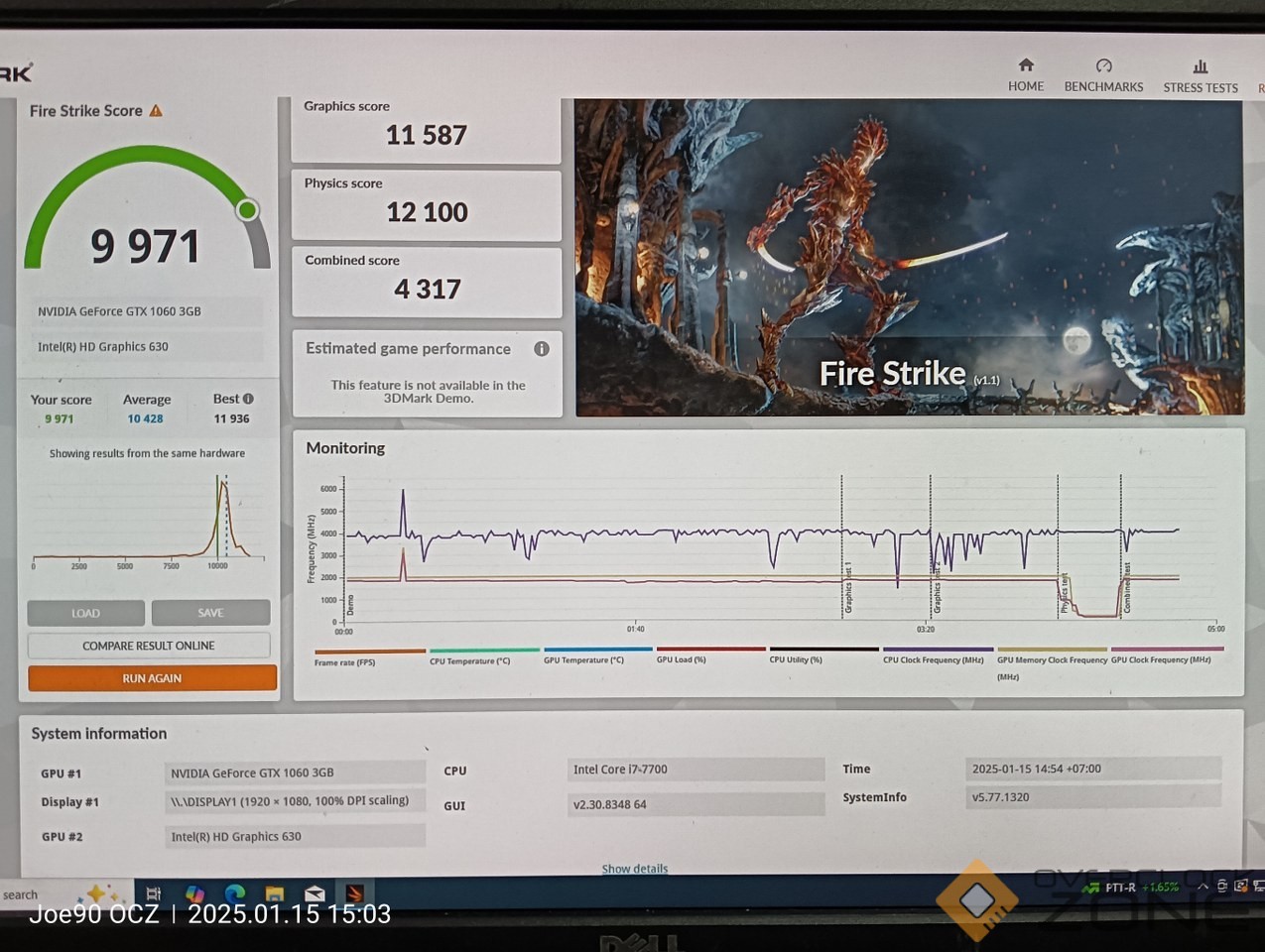The image size is (1265, 952).
Task: Click the Fire Strike Score warning icon
Action: [x=156, y=111]
